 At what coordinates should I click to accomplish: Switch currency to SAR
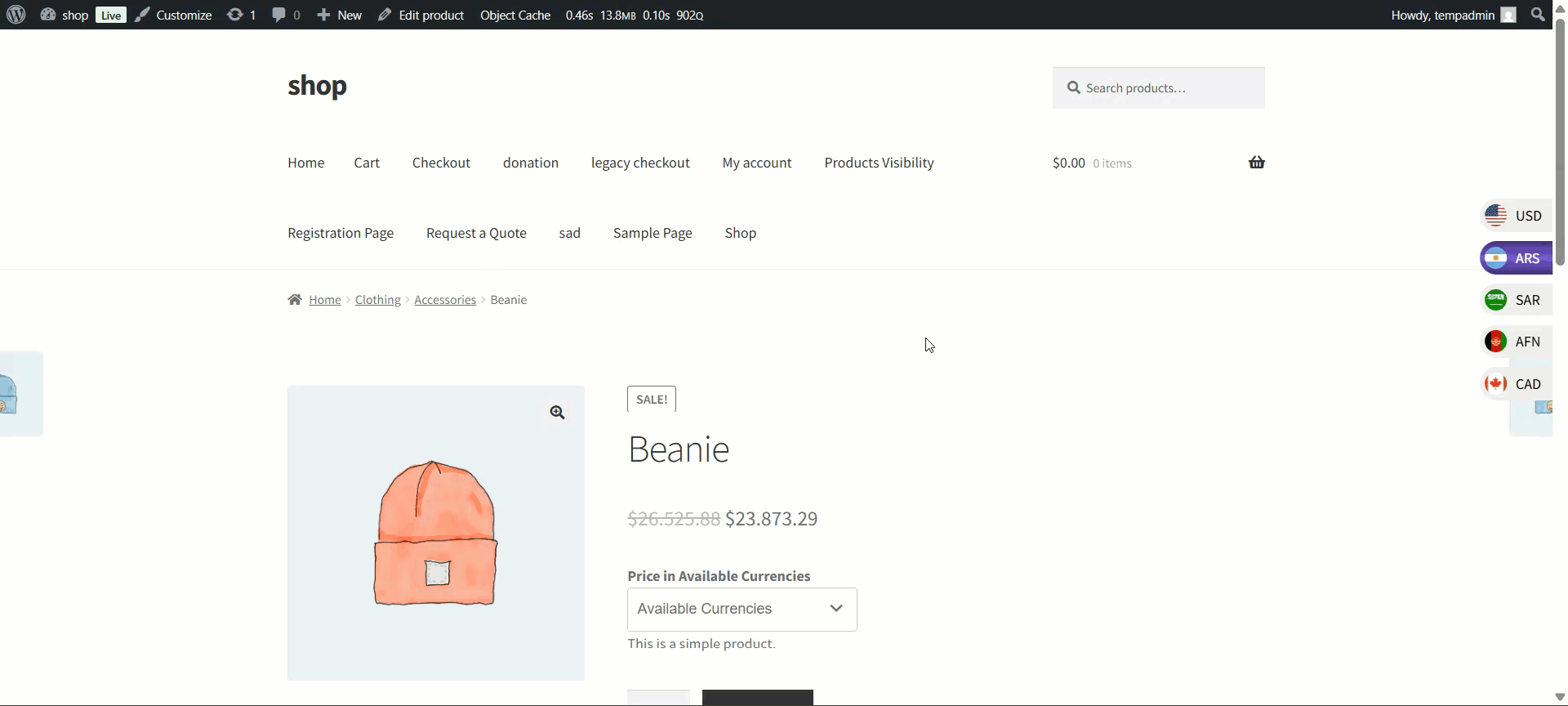point(1516,300)
